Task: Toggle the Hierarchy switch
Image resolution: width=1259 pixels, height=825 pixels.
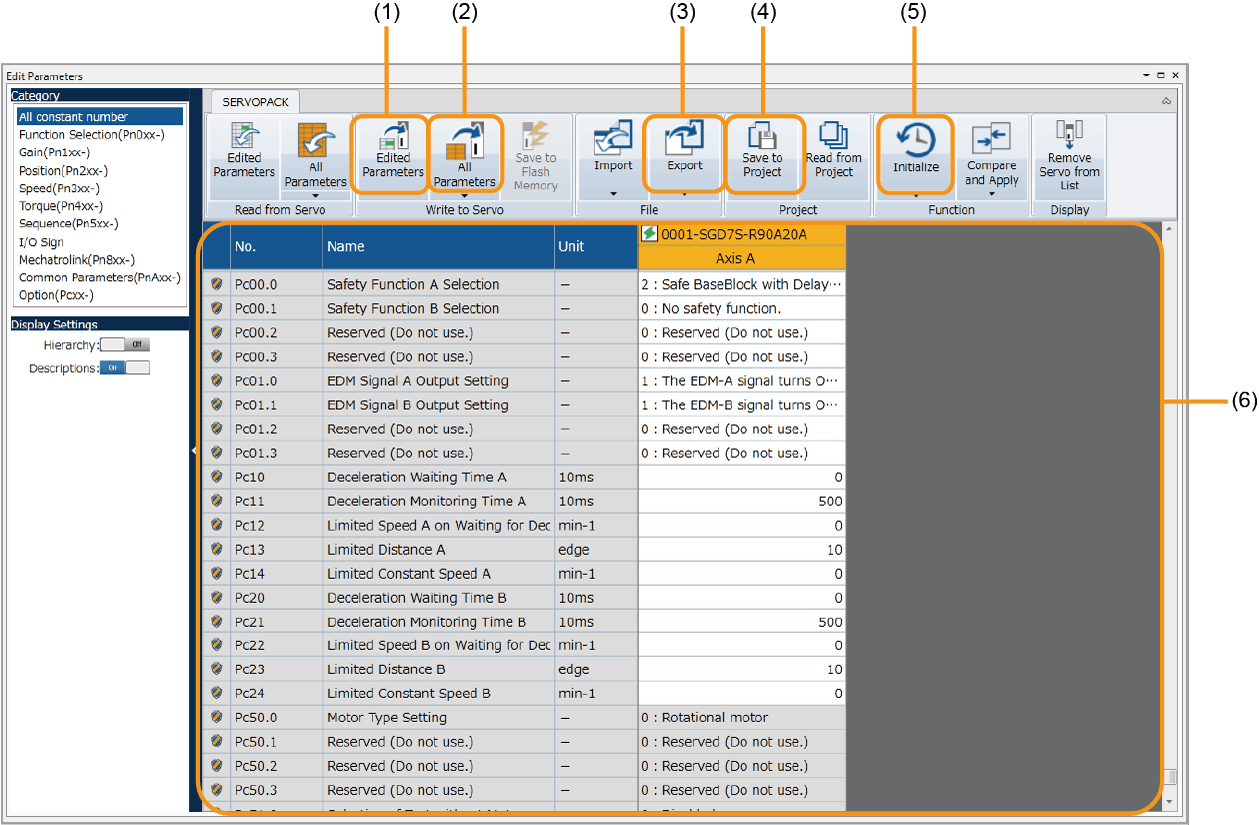Action: coord(125,344)
